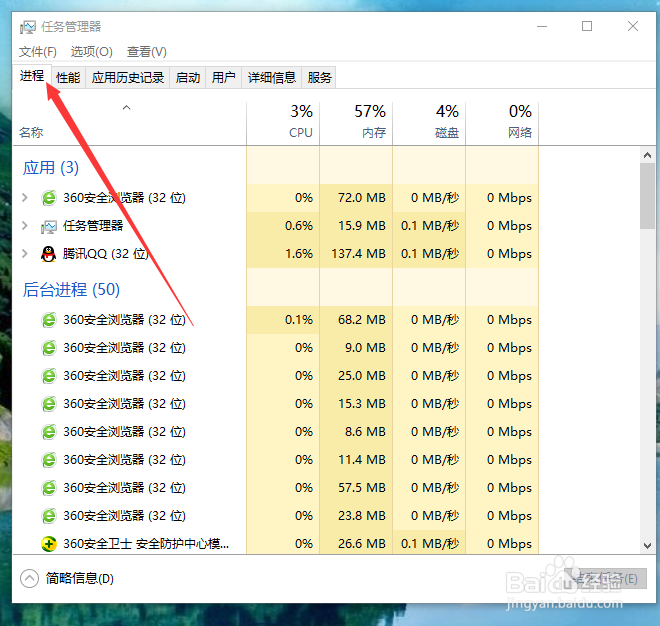Click the 0.1 MB/秒 disk value of 360安全卫士
The height and width of the screenshot is (626, 660).
[430, 543]
